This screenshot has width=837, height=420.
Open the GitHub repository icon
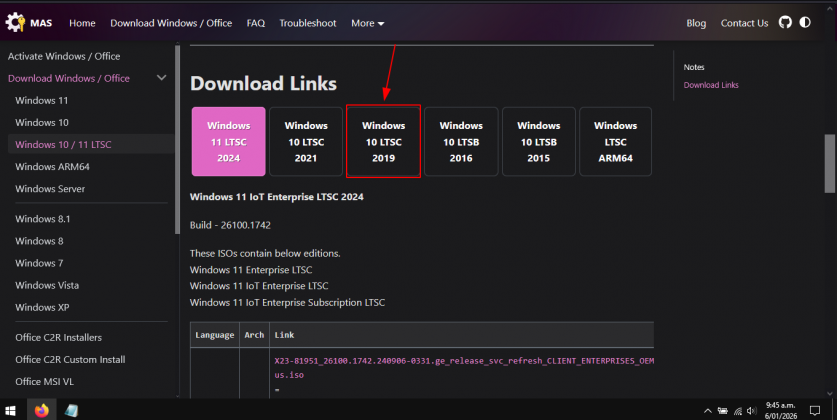(x=785, y=22)
